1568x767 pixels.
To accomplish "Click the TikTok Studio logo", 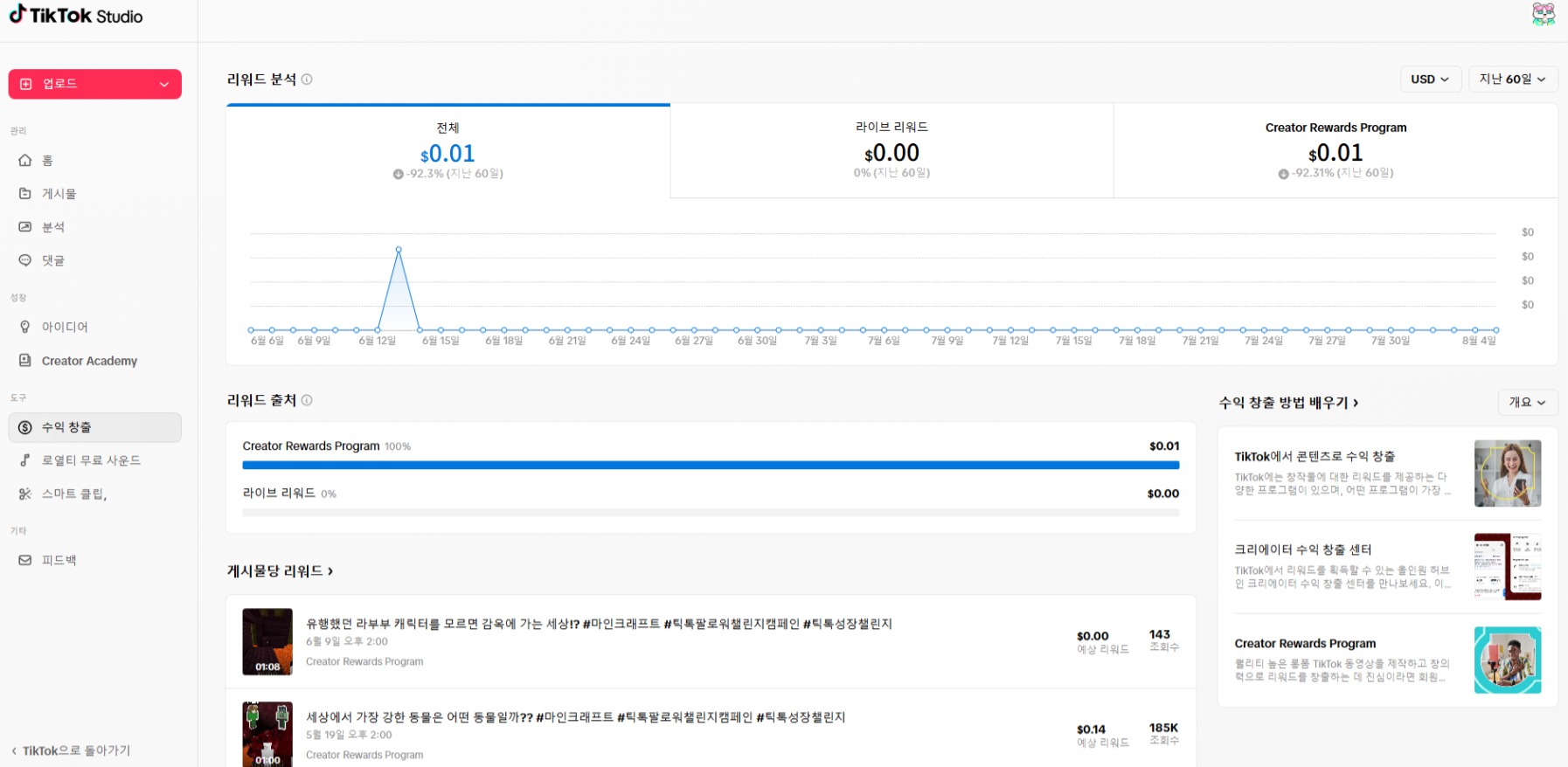I will (x=76, y=16).
